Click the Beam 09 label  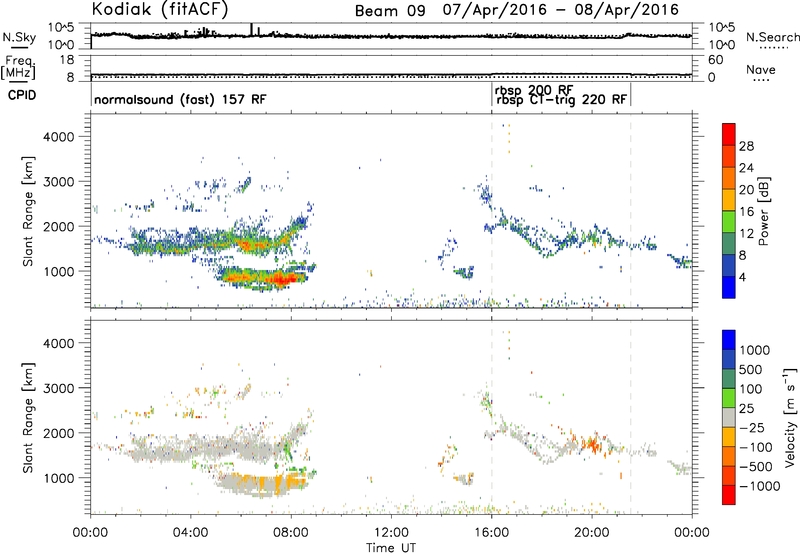click(x=390, y=11)
